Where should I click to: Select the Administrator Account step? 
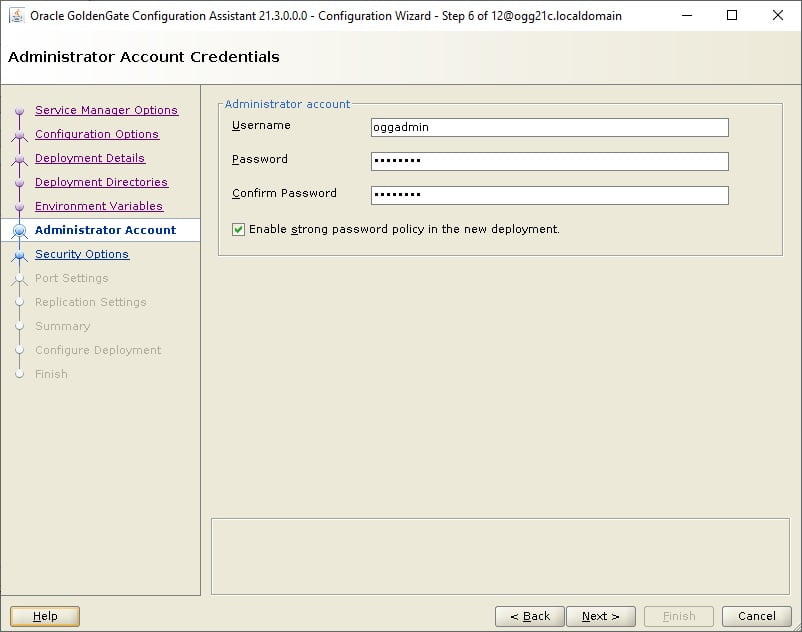(105, 230)
